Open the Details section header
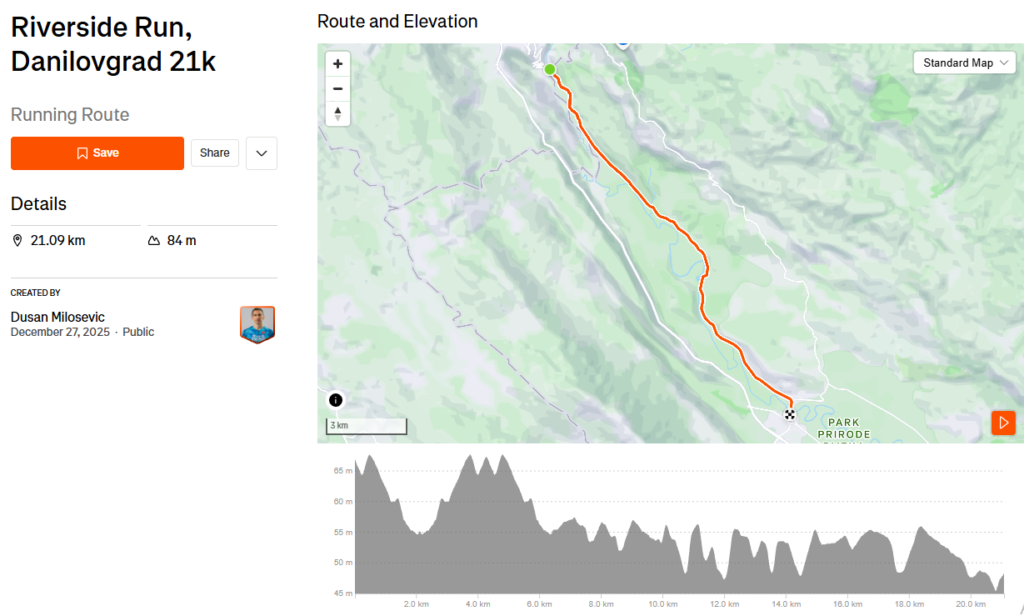The height and width of the screenshot is (616, 1024). point(38,204)
